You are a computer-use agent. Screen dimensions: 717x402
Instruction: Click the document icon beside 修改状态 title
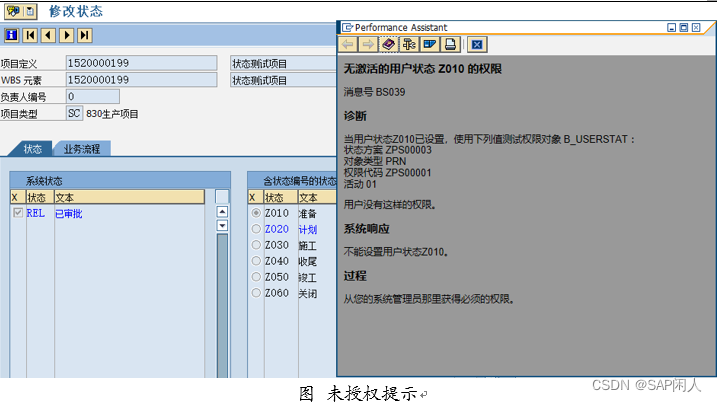[x=30, y=11]
